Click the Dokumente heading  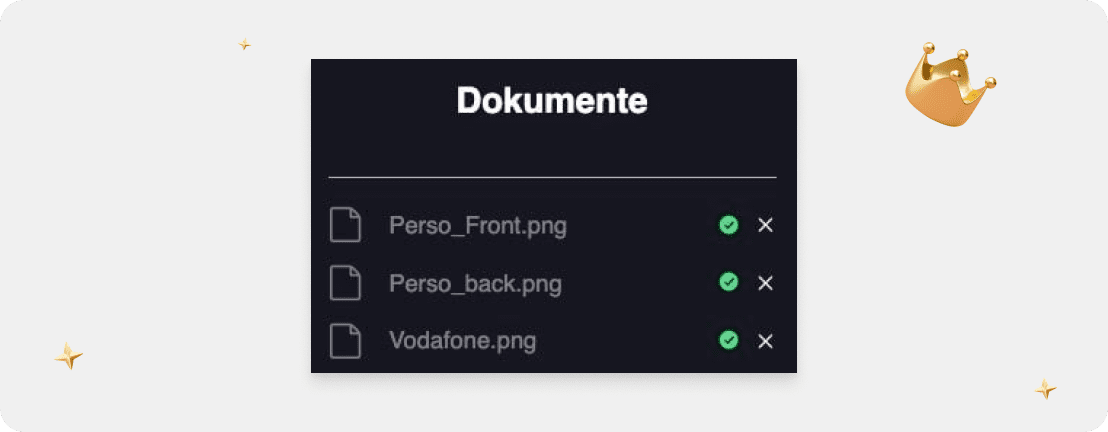coord(552,101)
